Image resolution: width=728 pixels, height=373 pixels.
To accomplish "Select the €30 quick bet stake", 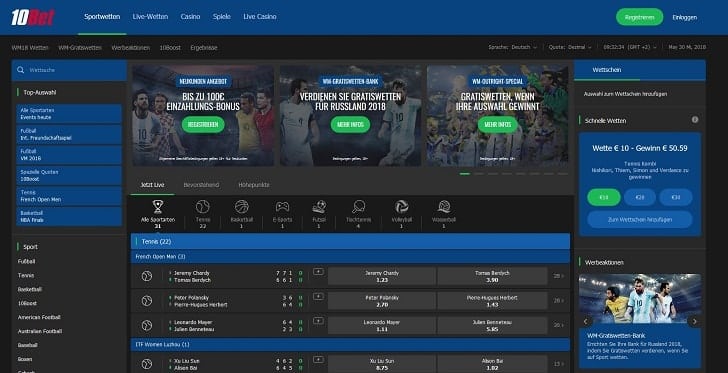I will 676,197.
